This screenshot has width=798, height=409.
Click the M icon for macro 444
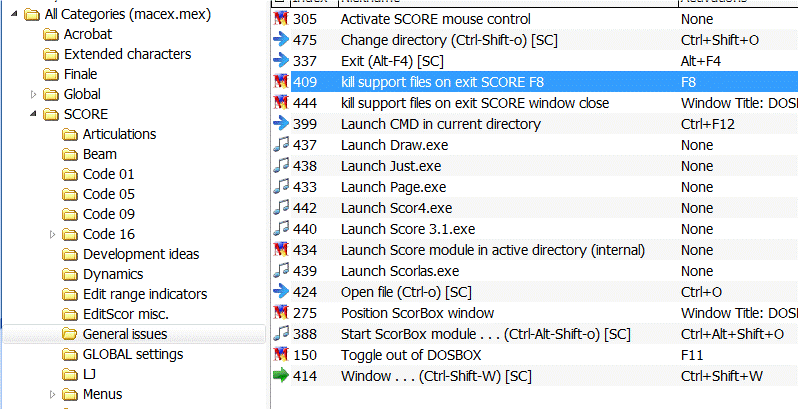click(281, 103)
